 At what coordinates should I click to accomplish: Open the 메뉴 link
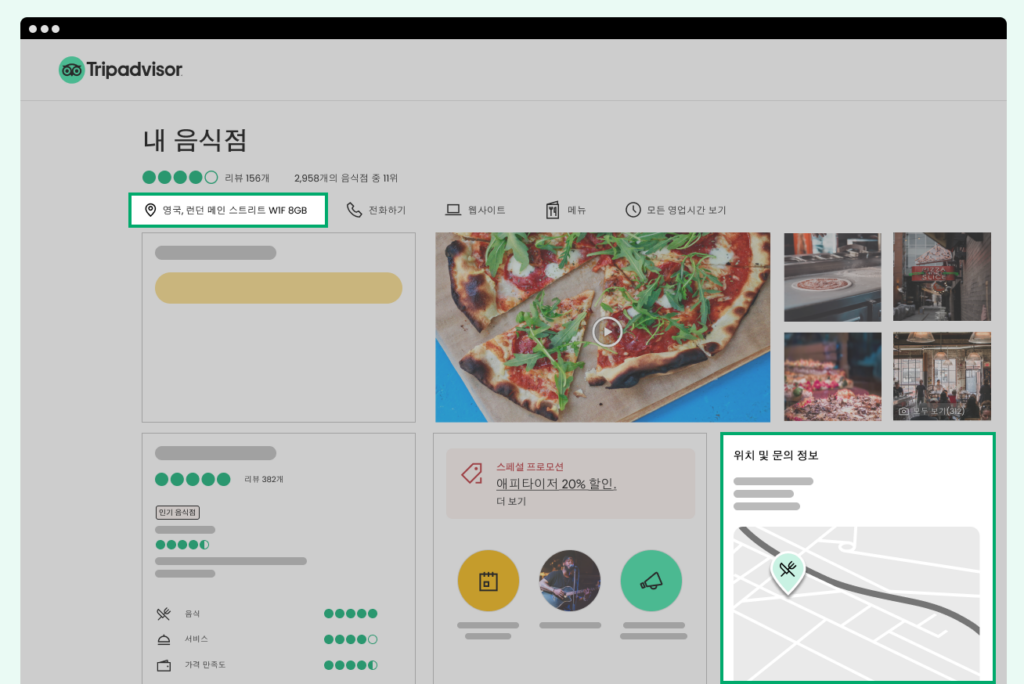576,210
